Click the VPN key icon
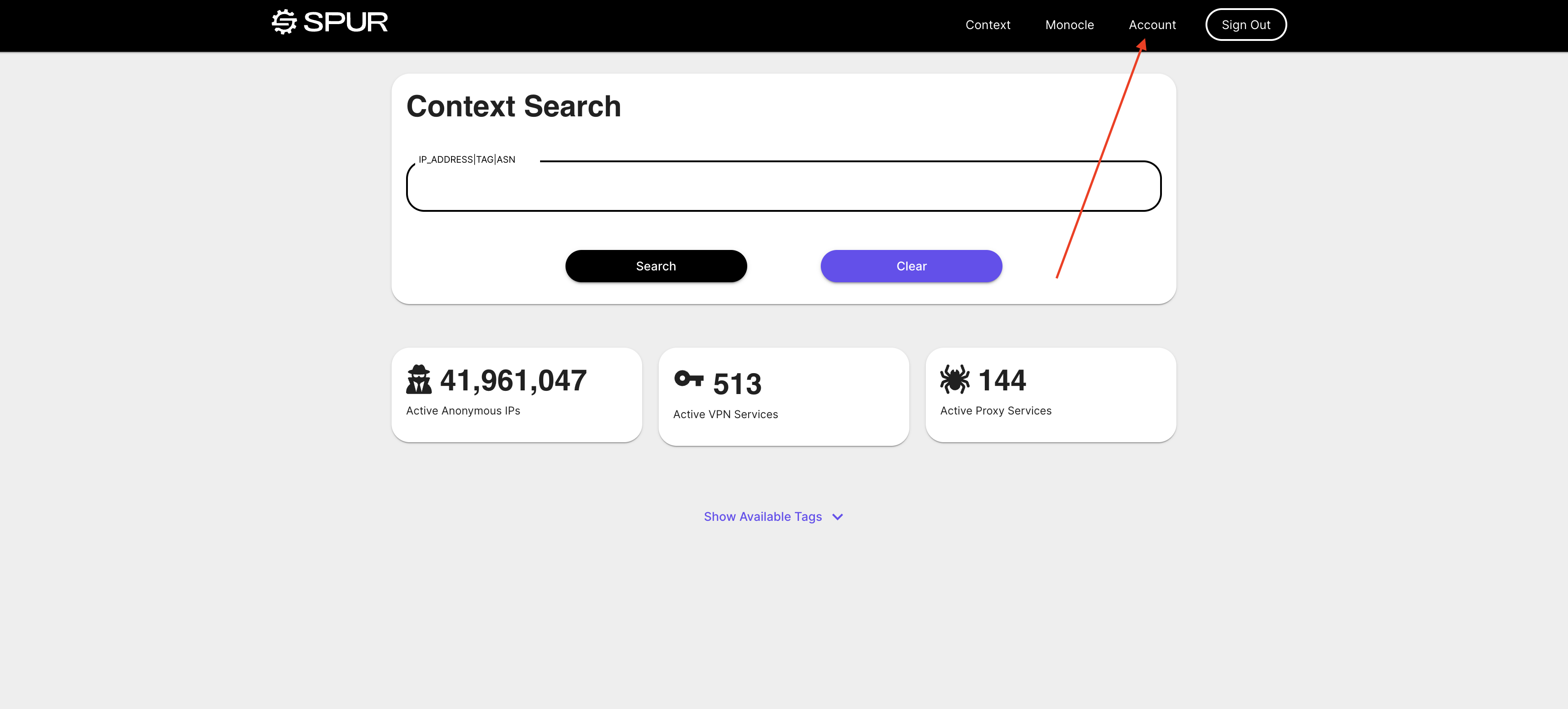Image resolution: width=1568 pixels, height=709 pixels. pyautogui.click(x=689, y=379)
